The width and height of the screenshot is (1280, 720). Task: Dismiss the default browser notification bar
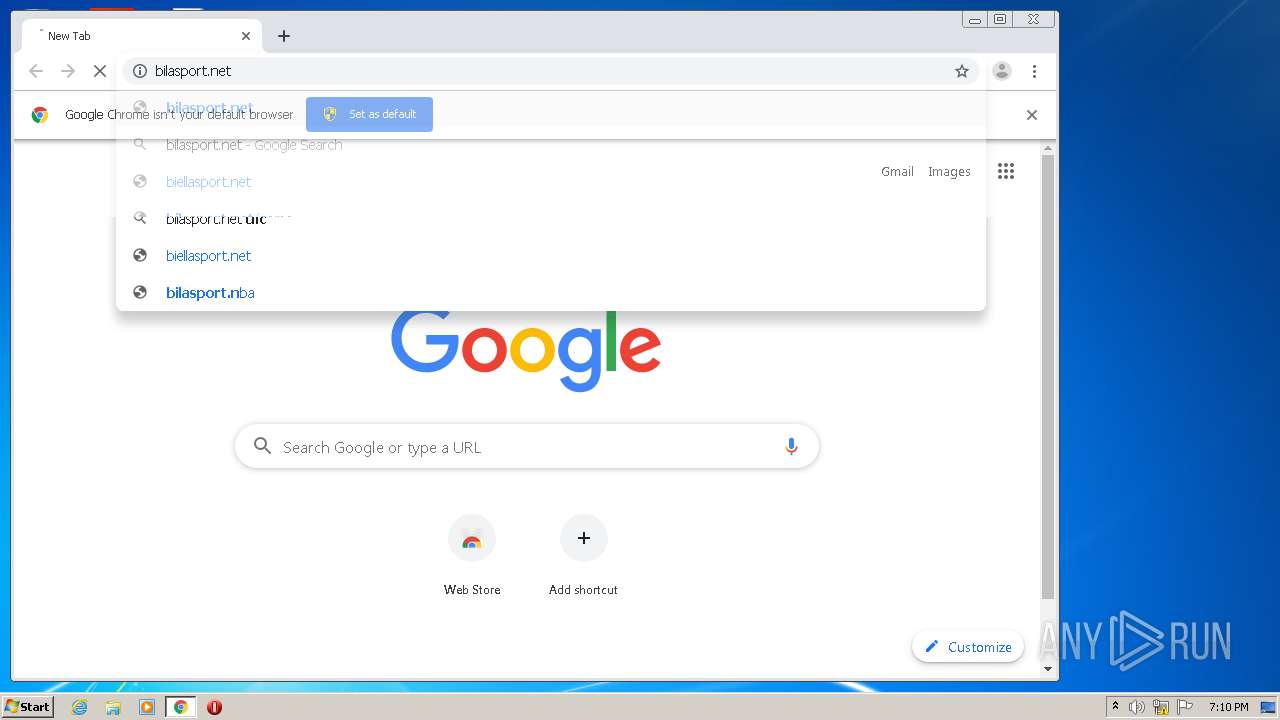pos(1032,115)
